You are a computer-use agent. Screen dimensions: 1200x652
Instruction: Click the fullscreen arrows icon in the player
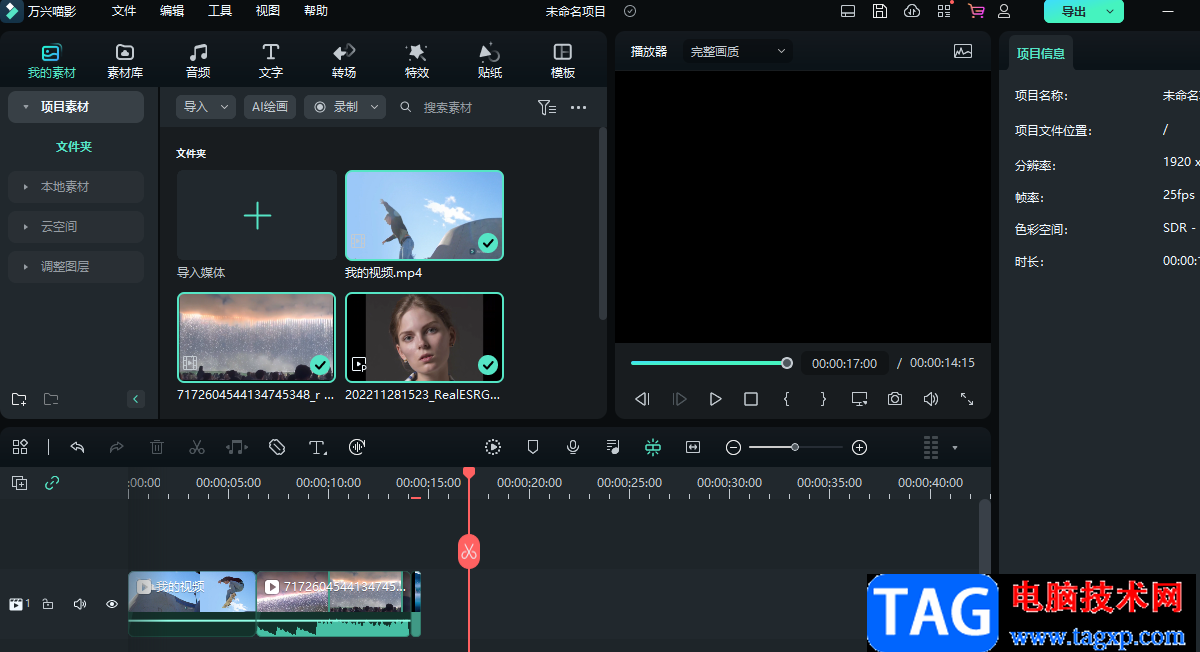tap(967, 399)
